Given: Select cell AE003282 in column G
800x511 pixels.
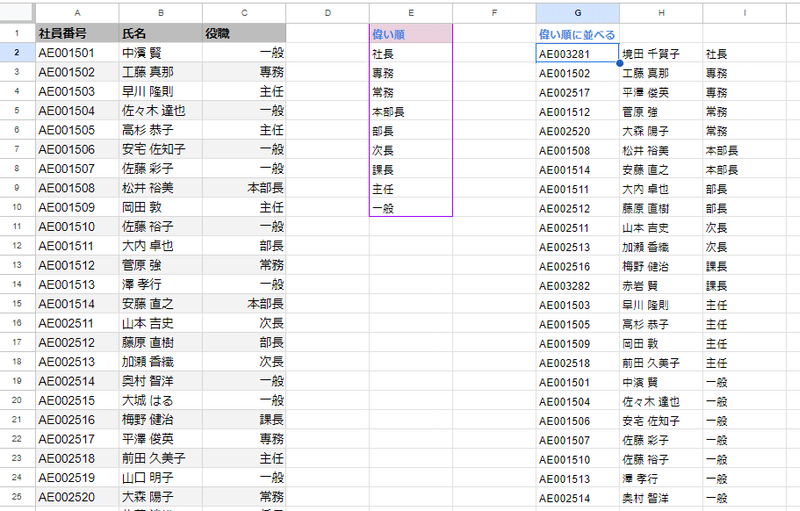Looking at the screenshot, I should pyautogui.click(x=578, y=286).
